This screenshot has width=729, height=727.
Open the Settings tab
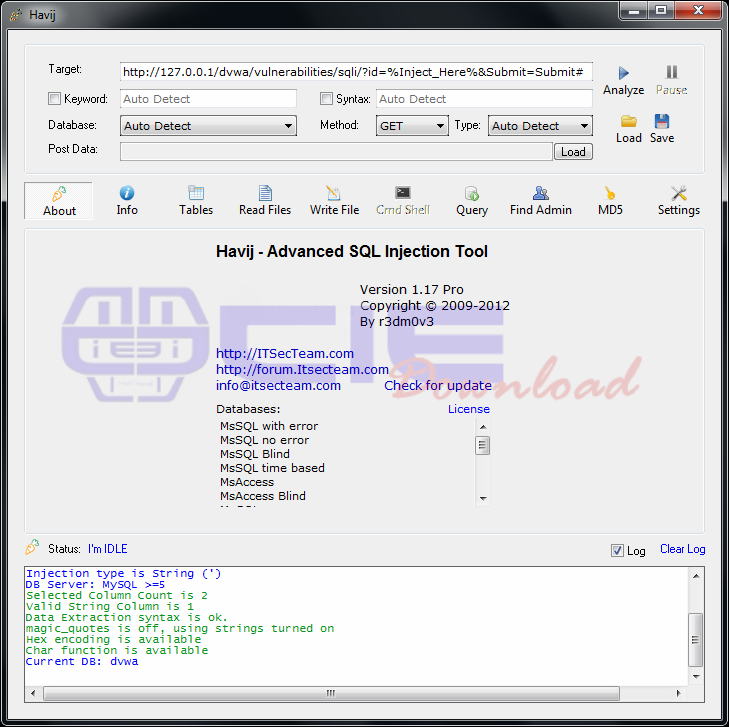(678, 201)
